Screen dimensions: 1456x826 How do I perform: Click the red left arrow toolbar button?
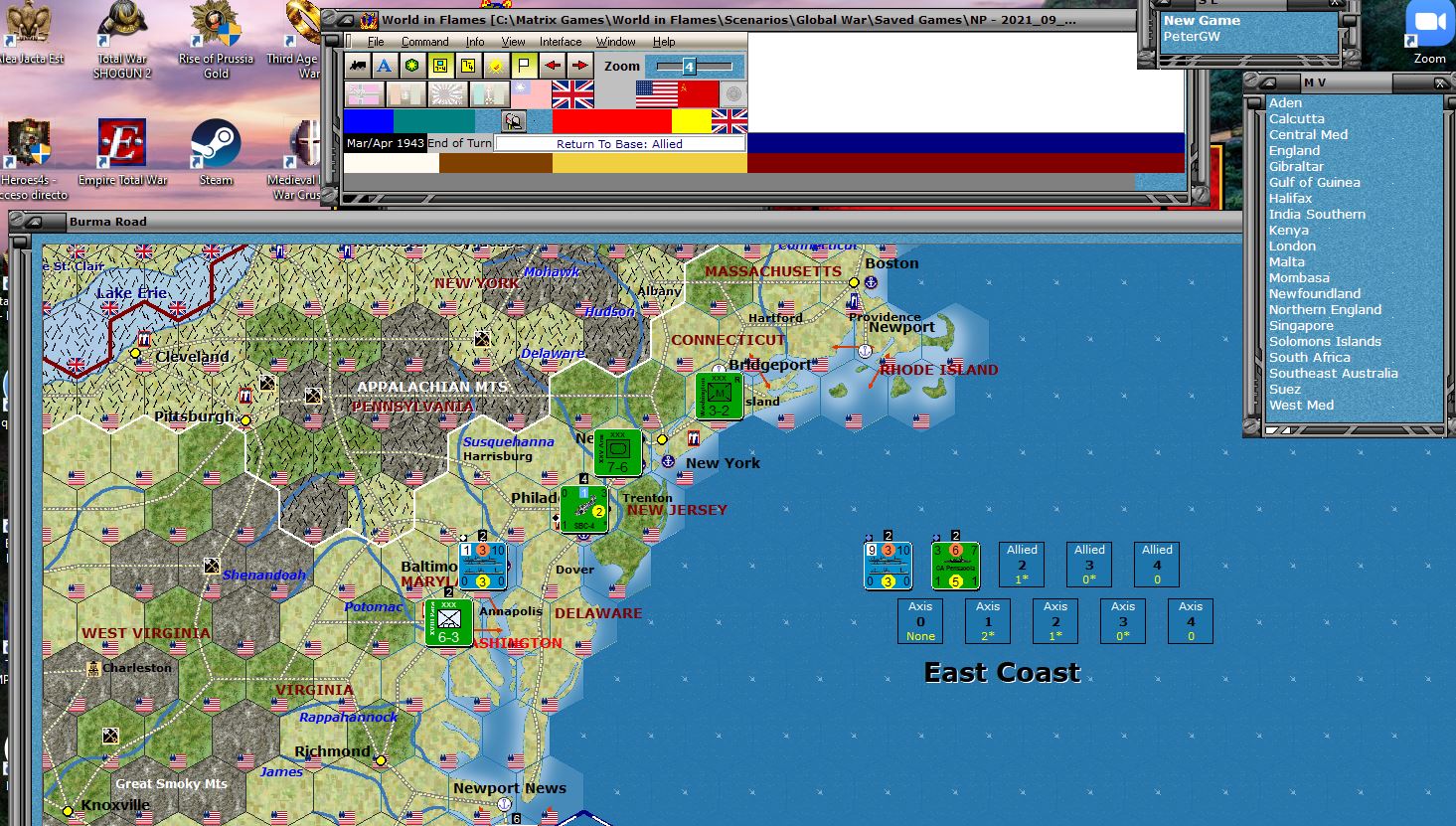(x=552, y=66)
